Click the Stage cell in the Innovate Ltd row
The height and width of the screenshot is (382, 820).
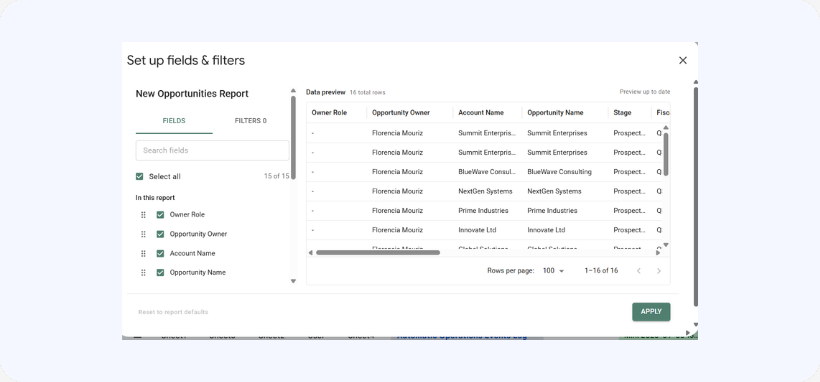click(x=630, y=230)
